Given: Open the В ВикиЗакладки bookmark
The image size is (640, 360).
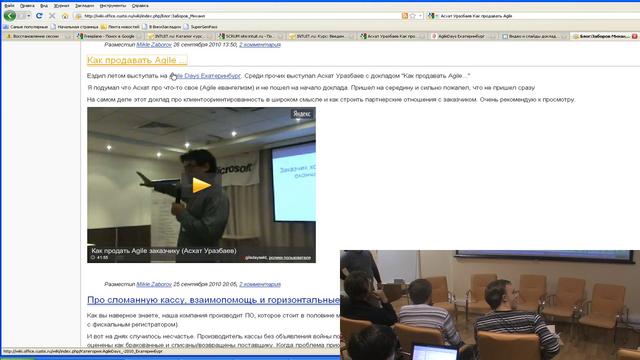Looking at the screenshot, I should 161,27.
